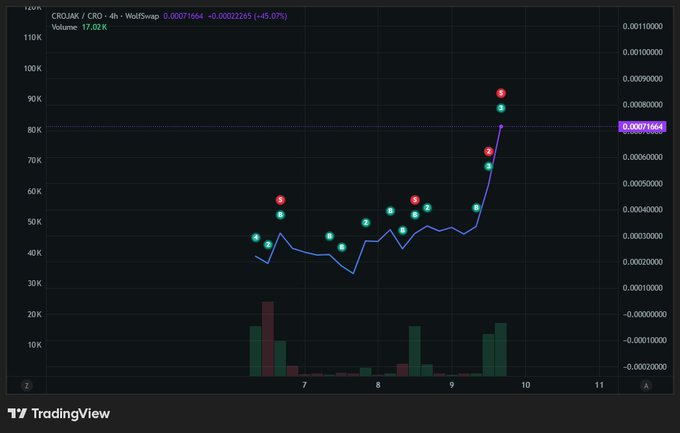Click the 0.00050000 price axis label
This screenshot has height=433, width=680.
(643, 184)
